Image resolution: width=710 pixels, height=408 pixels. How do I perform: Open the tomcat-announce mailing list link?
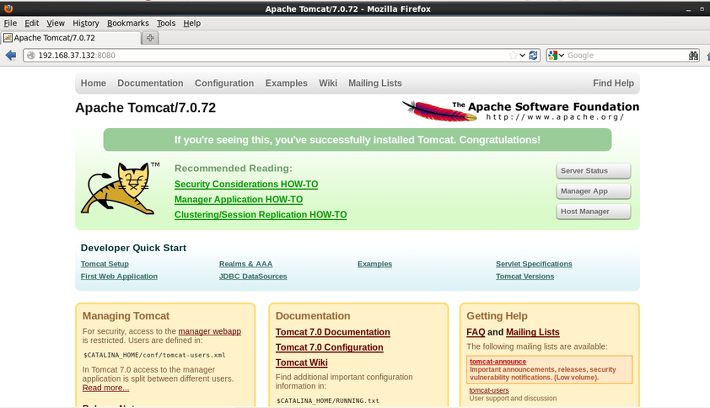(498, 362)
